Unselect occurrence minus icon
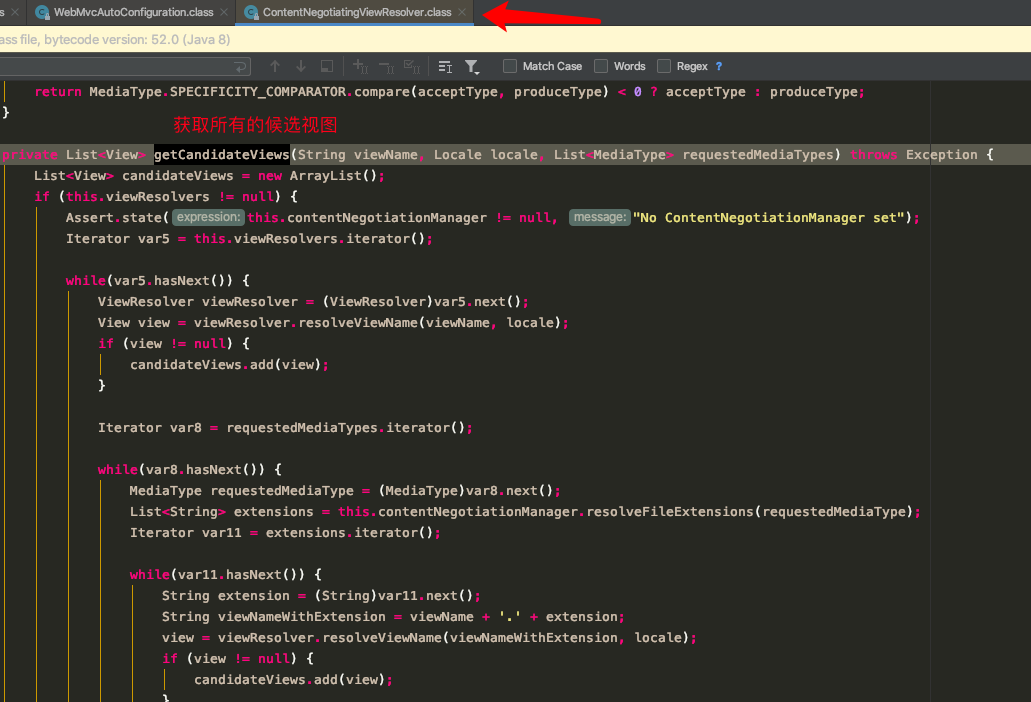 tap(387, 66)
